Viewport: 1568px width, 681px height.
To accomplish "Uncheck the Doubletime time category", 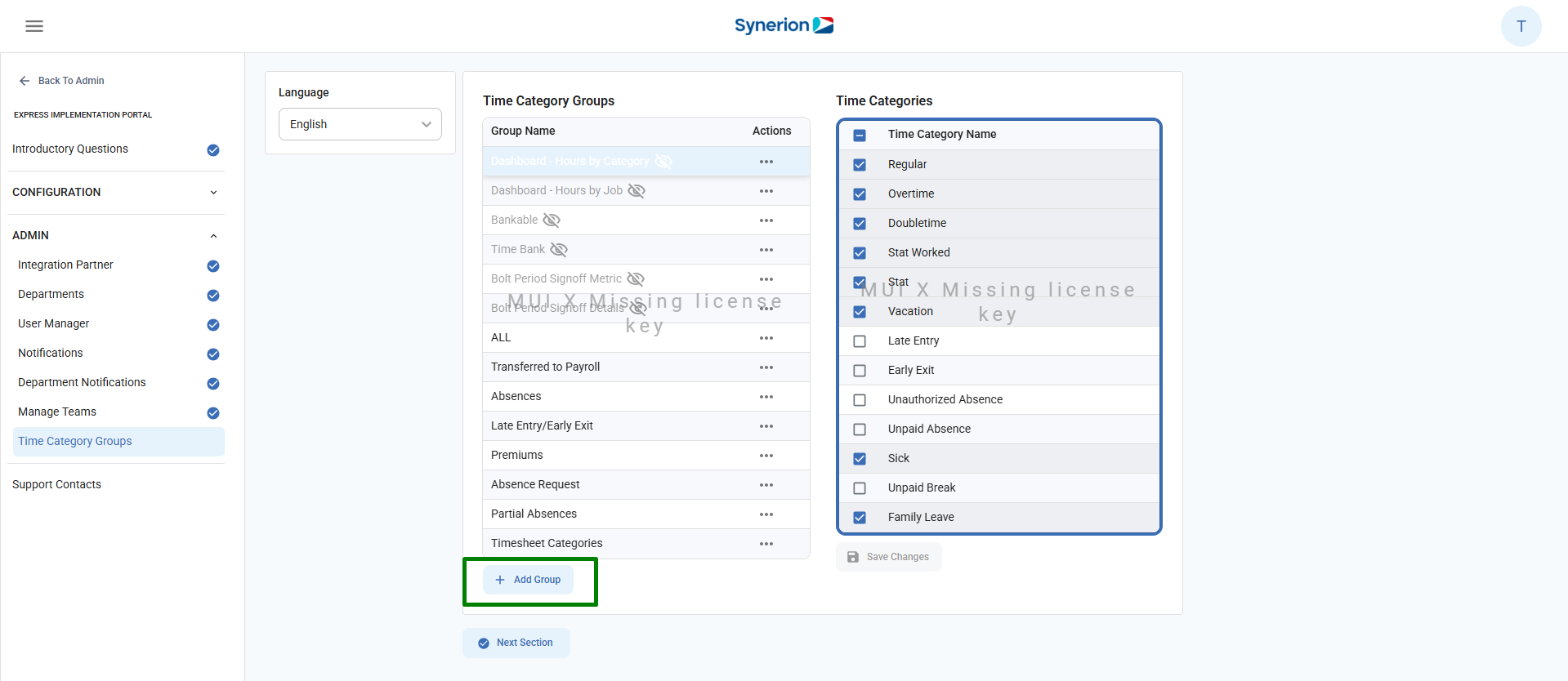I will 860,224.
